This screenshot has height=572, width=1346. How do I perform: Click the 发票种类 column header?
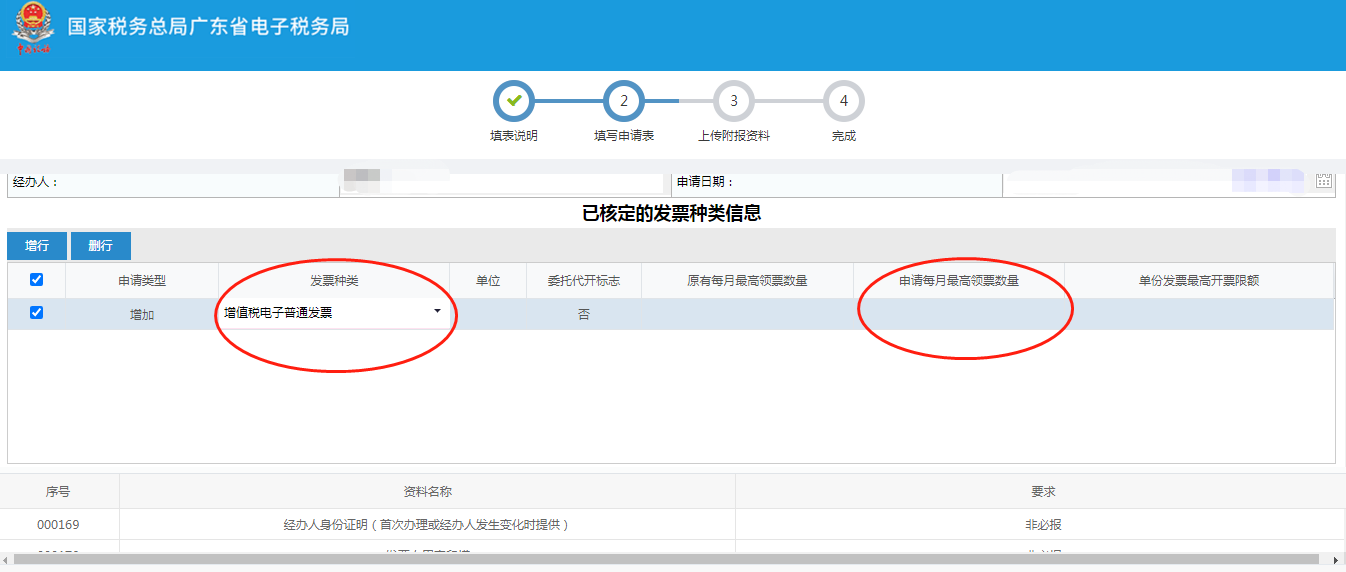click(334, 281)
